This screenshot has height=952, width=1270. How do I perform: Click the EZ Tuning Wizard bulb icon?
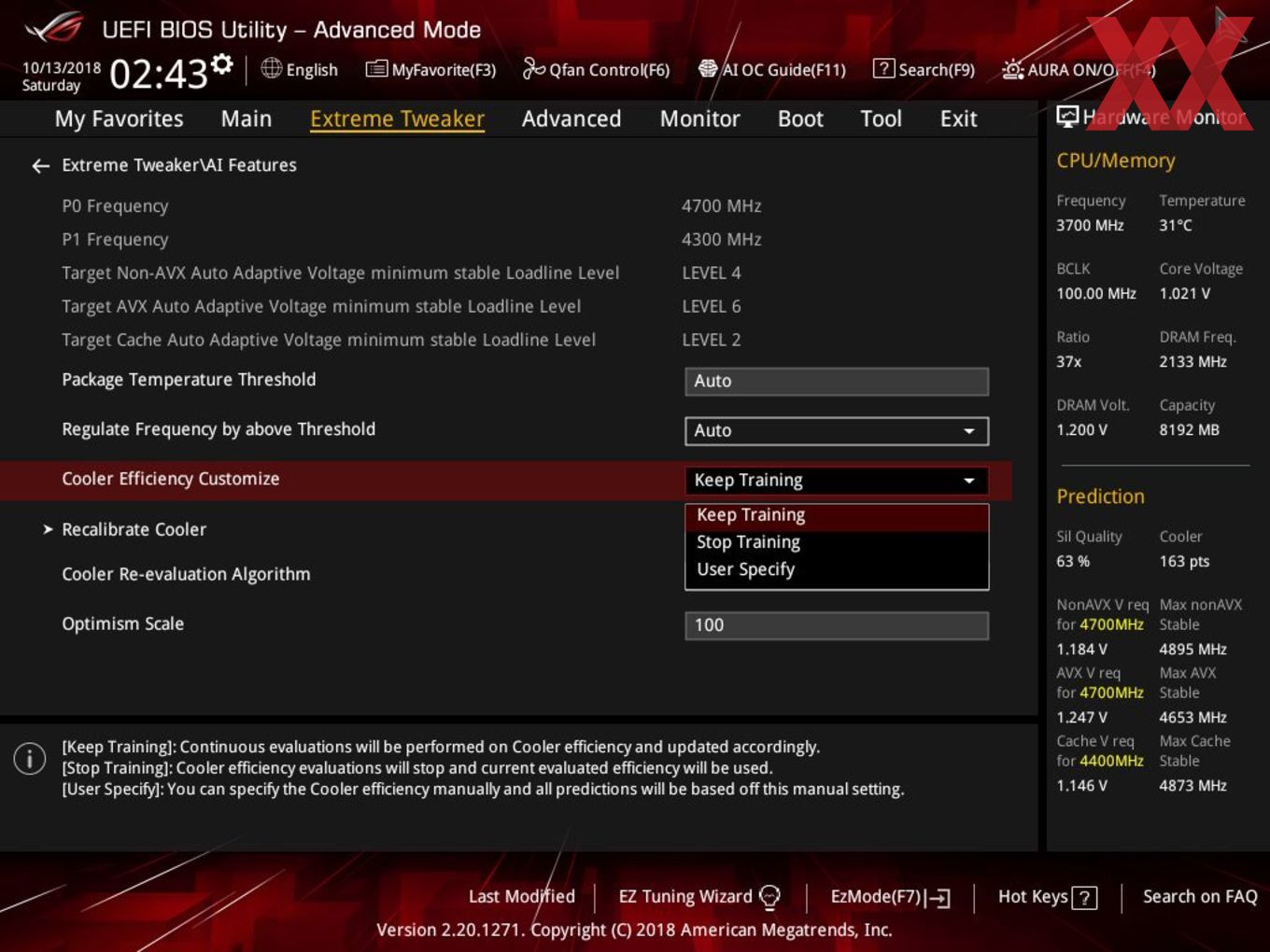pyautogui.click(x=769, y=897)
